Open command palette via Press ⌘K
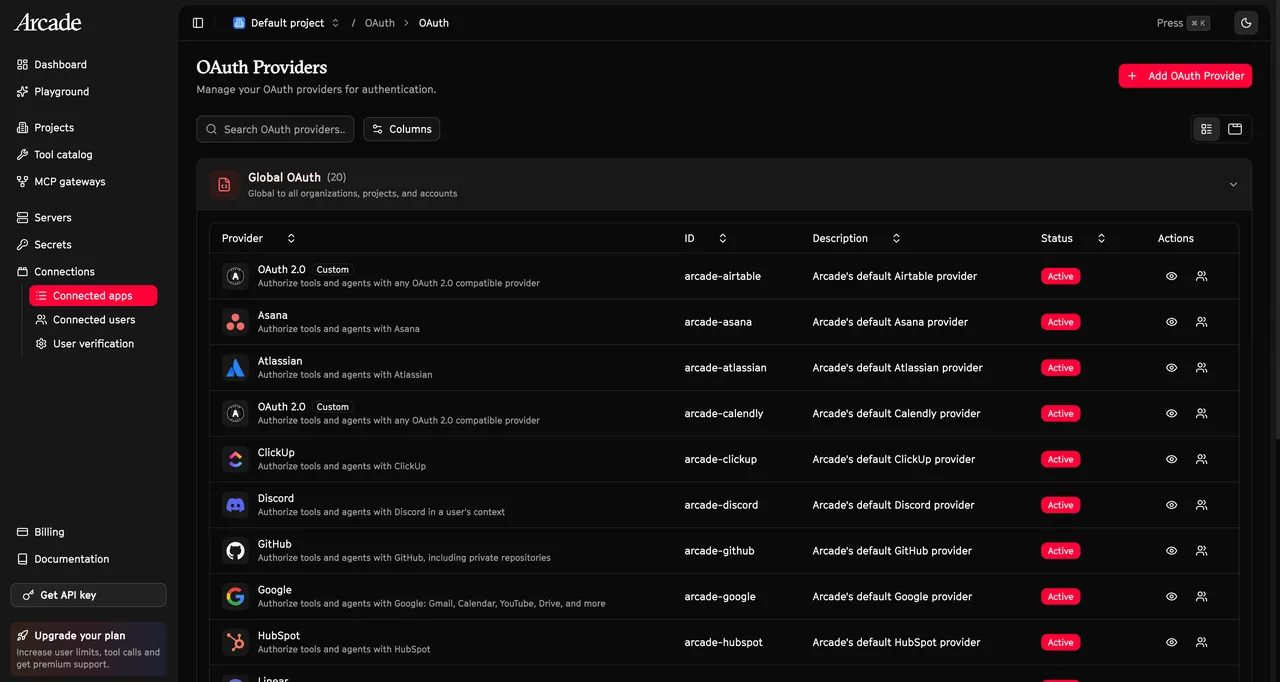 click(x=1183, y=23)
